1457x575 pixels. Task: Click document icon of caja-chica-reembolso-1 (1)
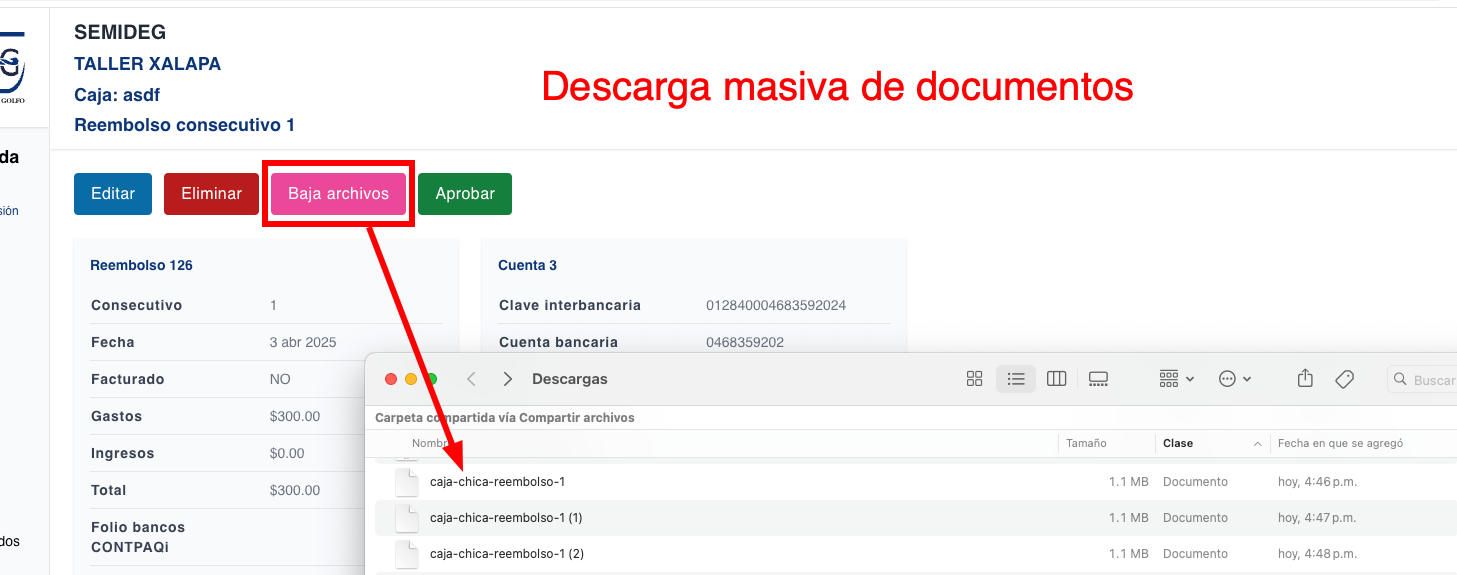tap(406, 518)
